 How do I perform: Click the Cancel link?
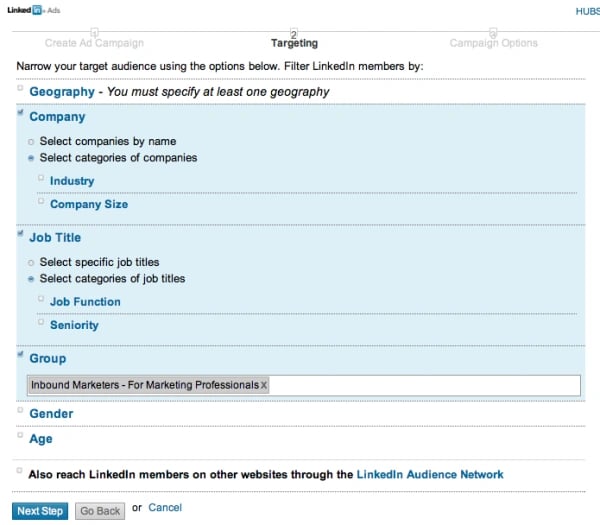point(165,508)
